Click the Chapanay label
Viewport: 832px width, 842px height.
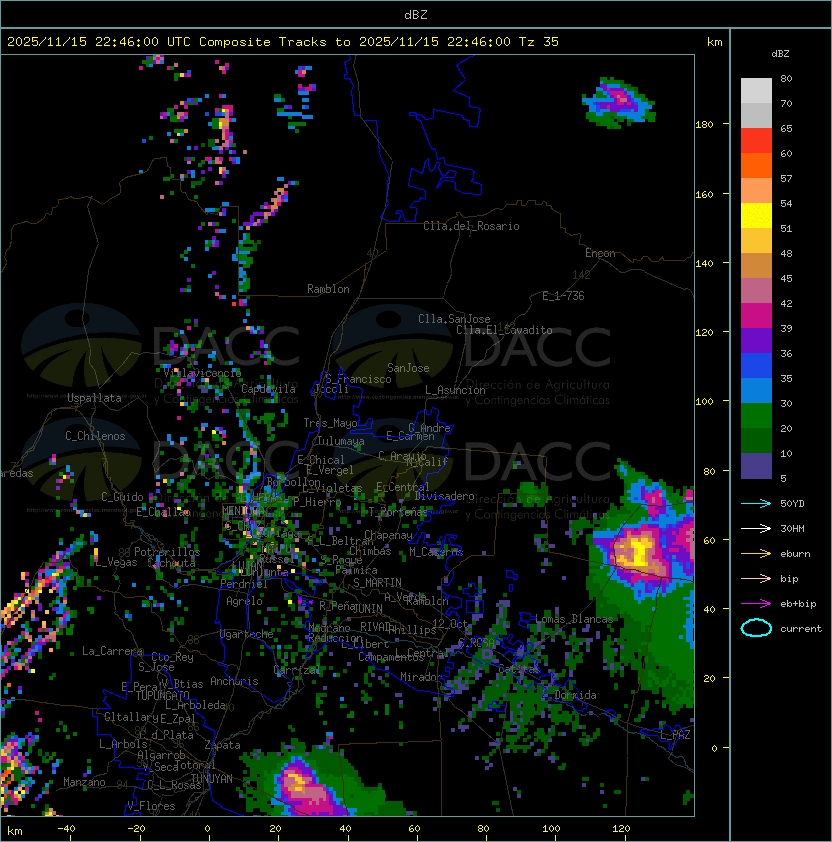point(388,535)
